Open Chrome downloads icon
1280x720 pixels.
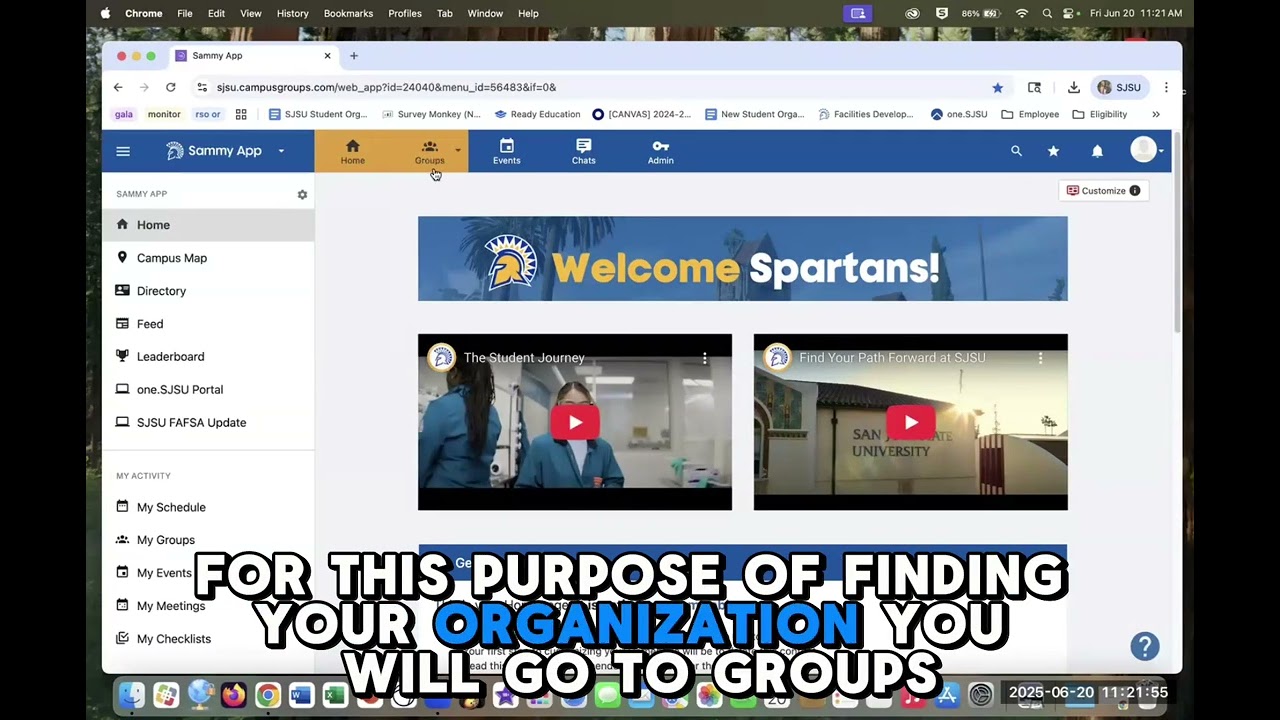tap(1073, 87)
